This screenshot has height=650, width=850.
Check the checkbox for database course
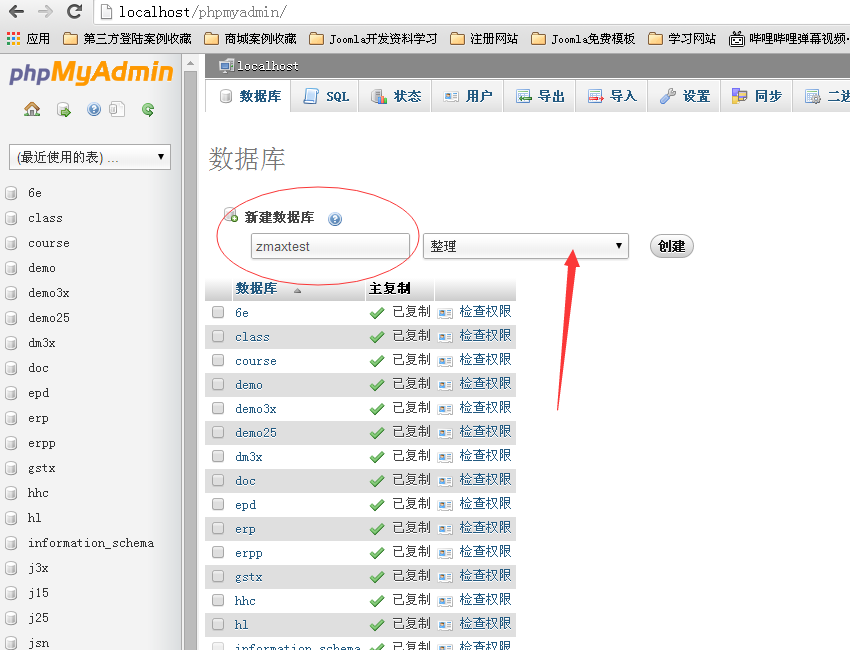click(x=218, y=360)
